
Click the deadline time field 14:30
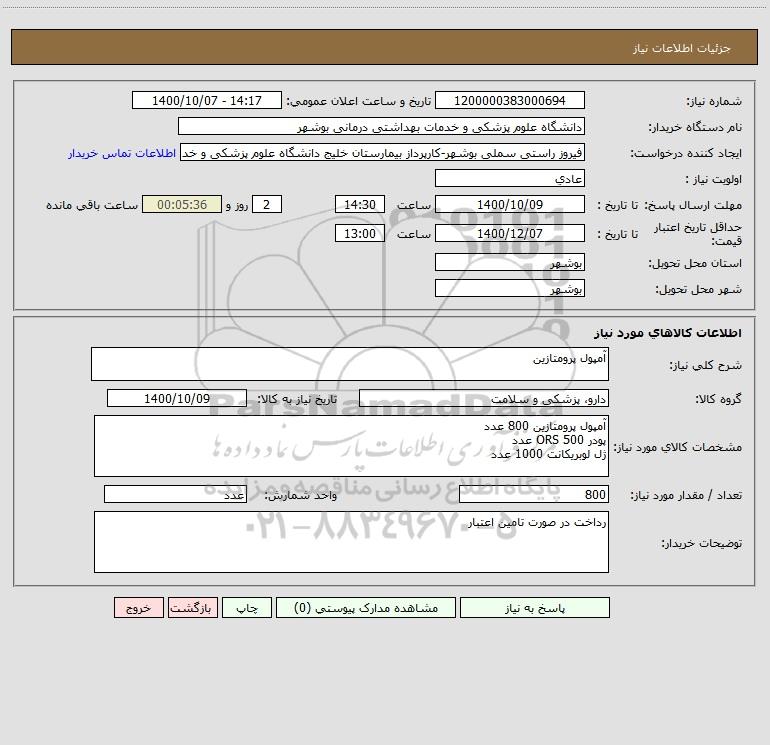tap(359, 204)
